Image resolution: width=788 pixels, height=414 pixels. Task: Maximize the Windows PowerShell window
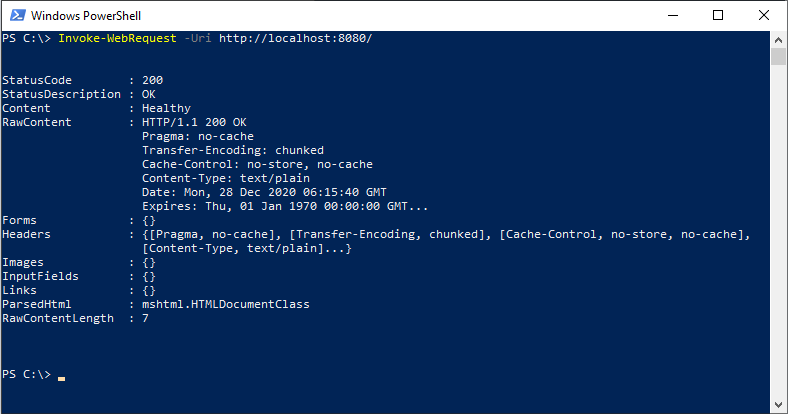tap(718, 16)
